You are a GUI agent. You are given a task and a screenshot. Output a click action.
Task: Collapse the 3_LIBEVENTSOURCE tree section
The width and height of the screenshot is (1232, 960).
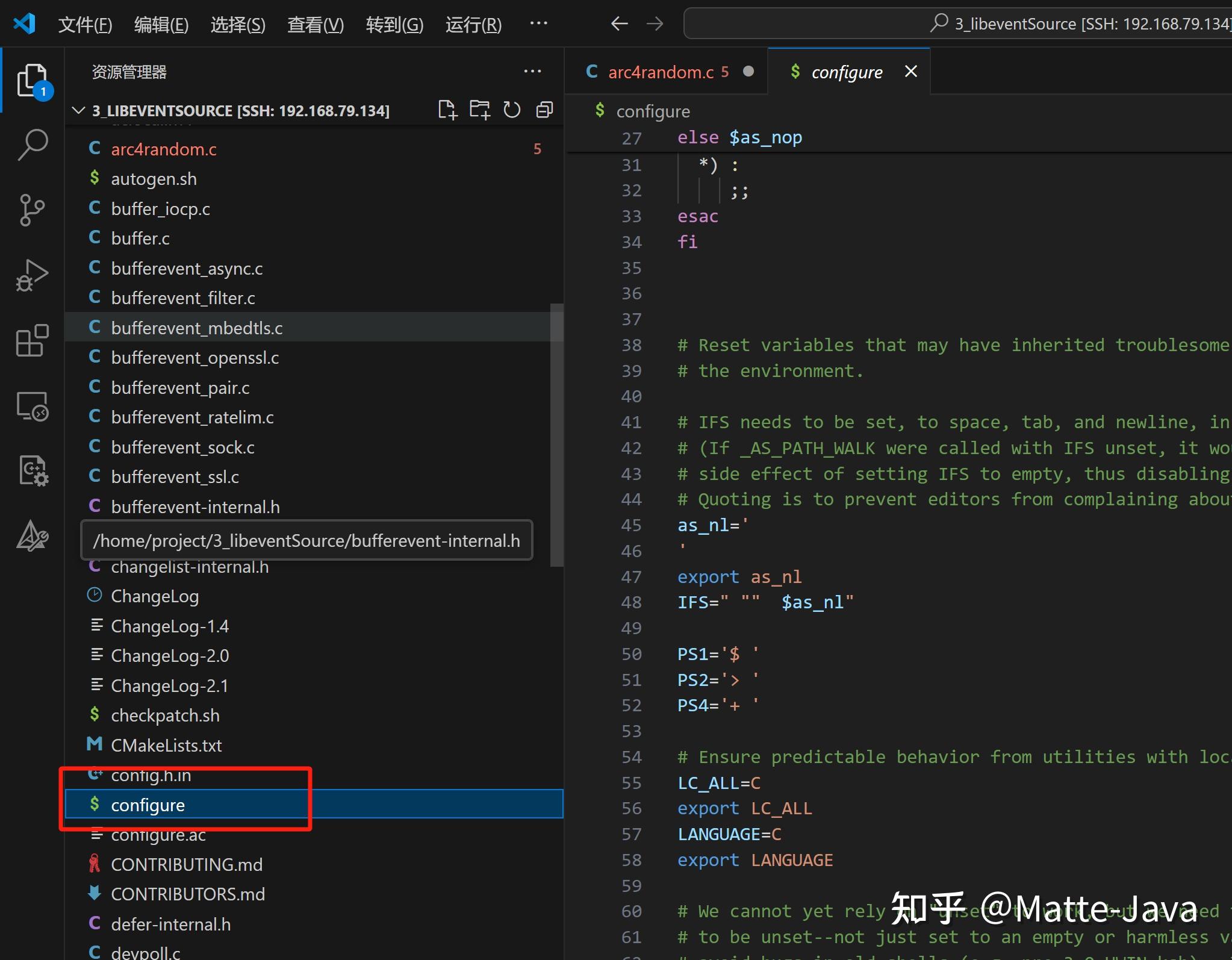[78, 110]
